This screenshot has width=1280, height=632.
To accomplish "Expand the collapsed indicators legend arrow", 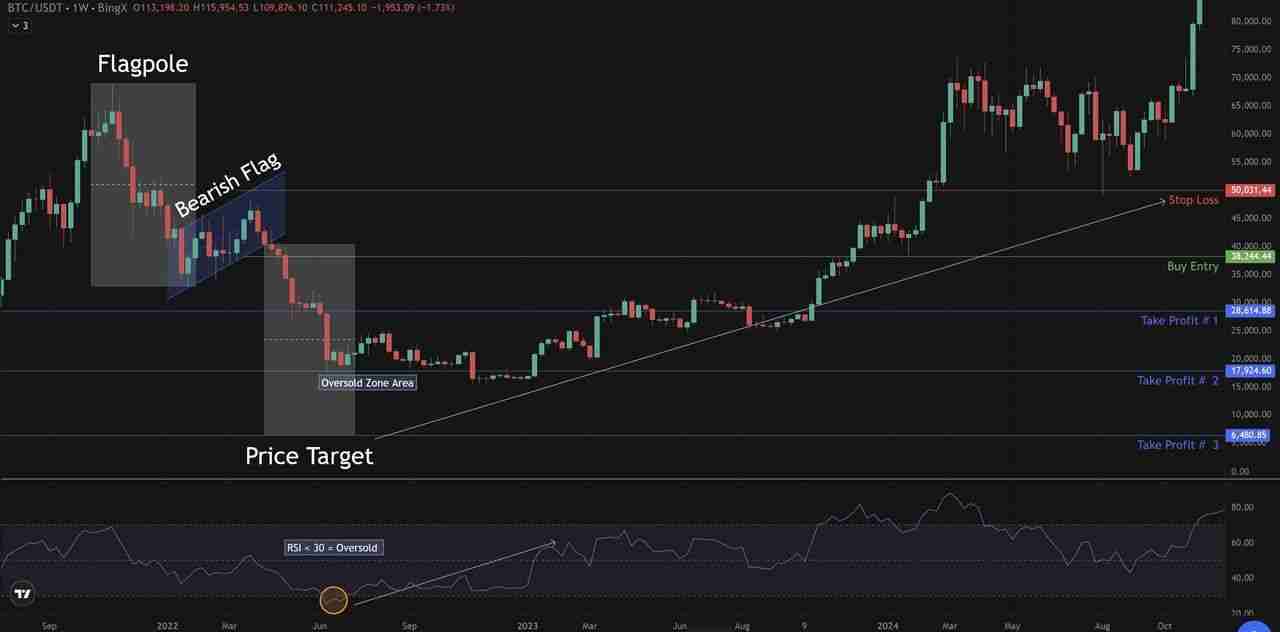I will tap(16, 25).
